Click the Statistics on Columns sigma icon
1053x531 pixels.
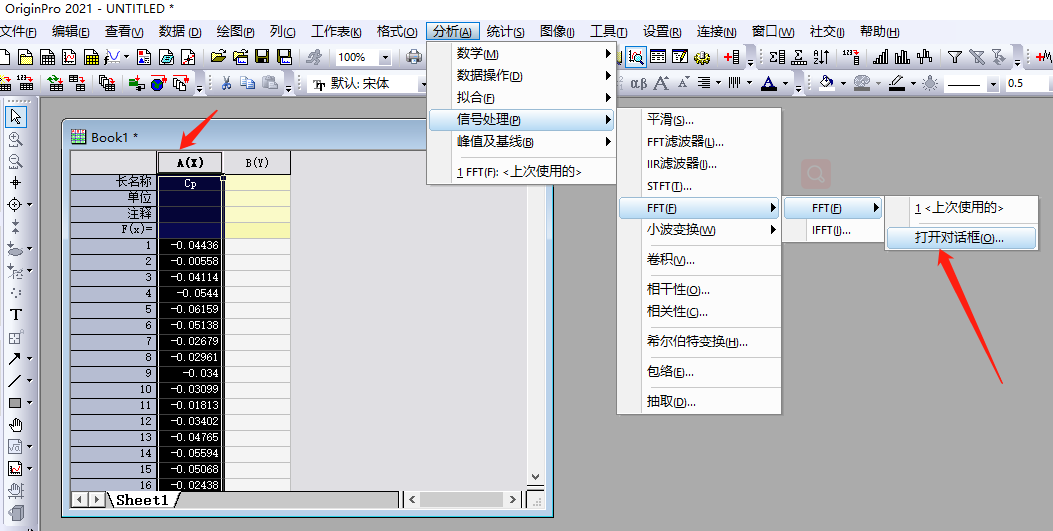(777, 57)
